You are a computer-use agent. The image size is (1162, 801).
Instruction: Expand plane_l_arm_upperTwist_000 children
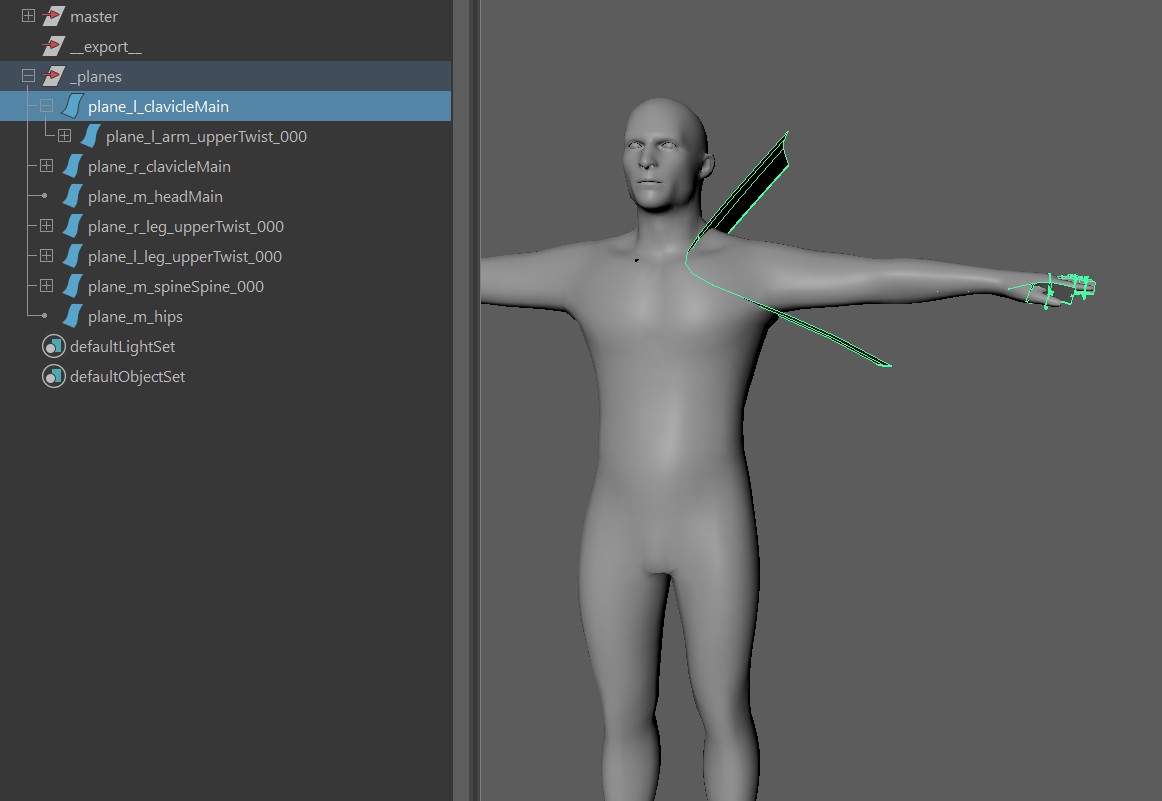pos(64,136)
